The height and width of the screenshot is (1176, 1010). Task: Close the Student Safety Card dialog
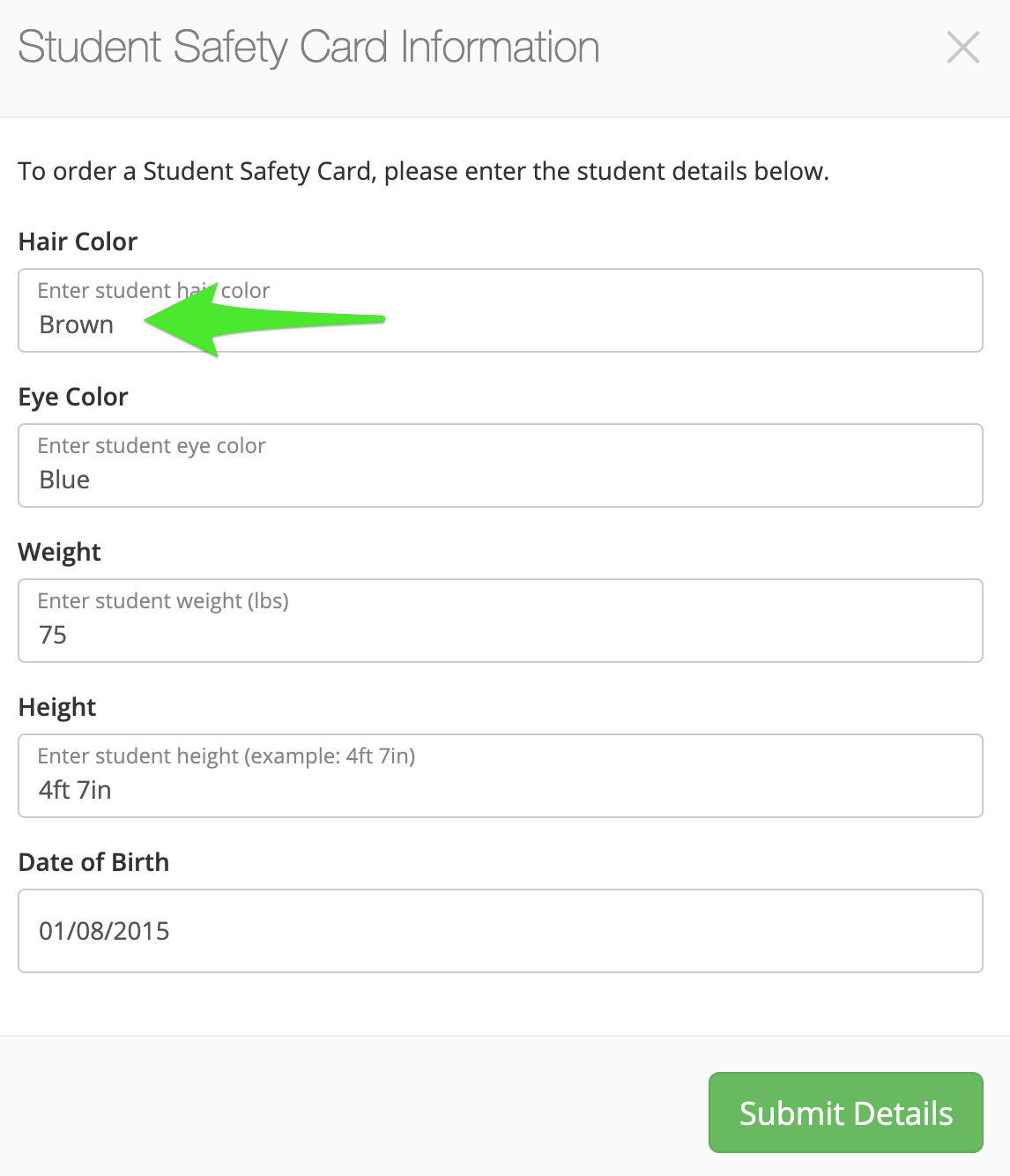(962, 48)
